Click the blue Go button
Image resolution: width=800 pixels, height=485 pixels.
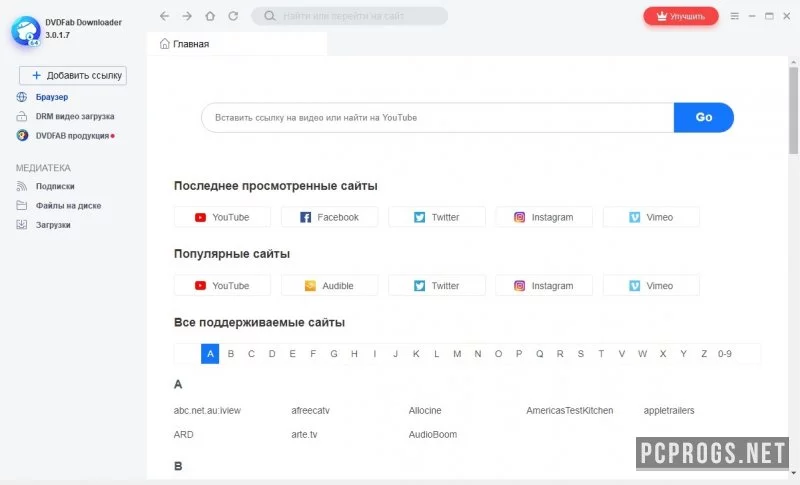click(x=704, y=117)
